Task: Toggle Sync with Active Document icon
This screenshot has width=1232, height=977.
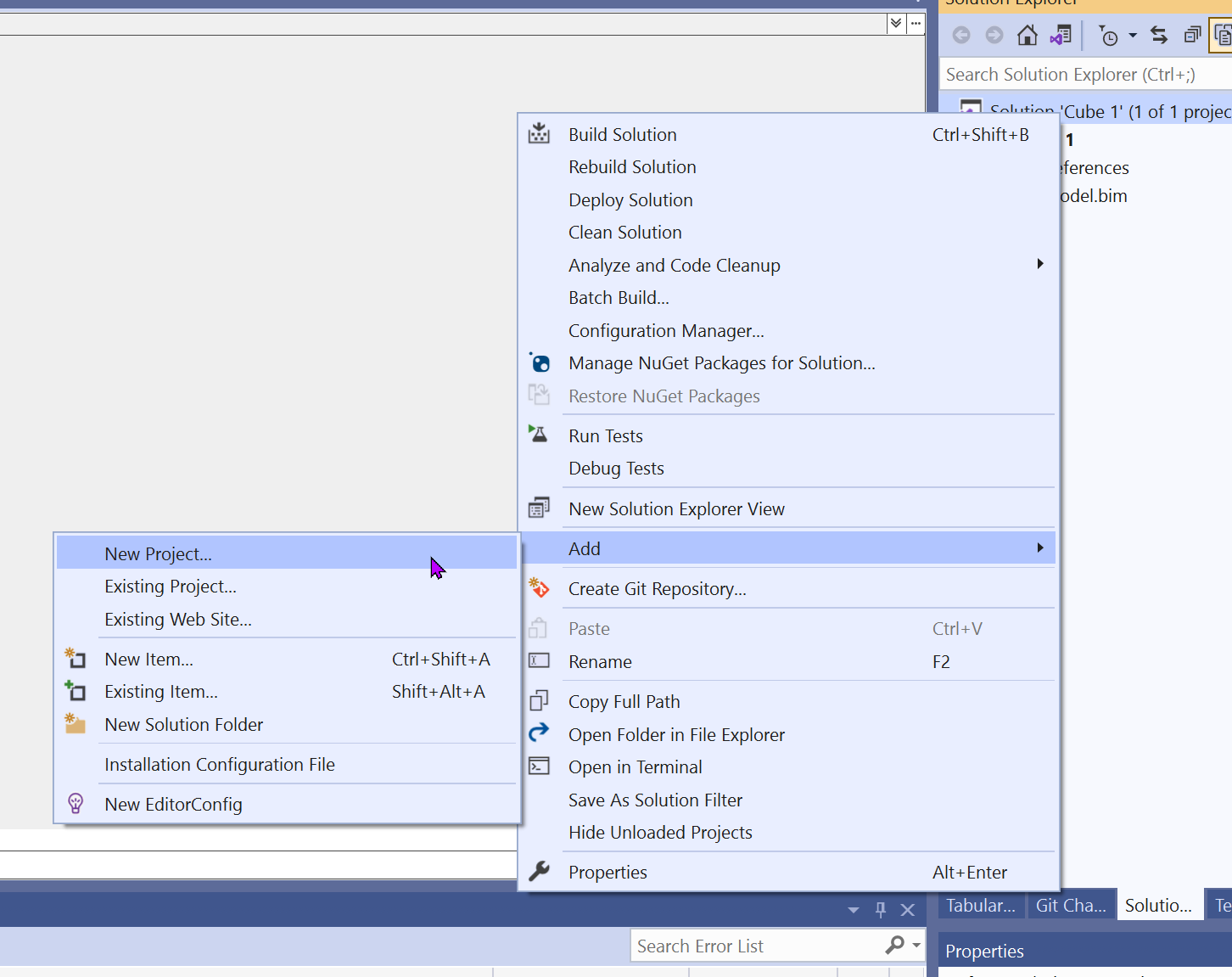Action: [x=1159, y=35]
